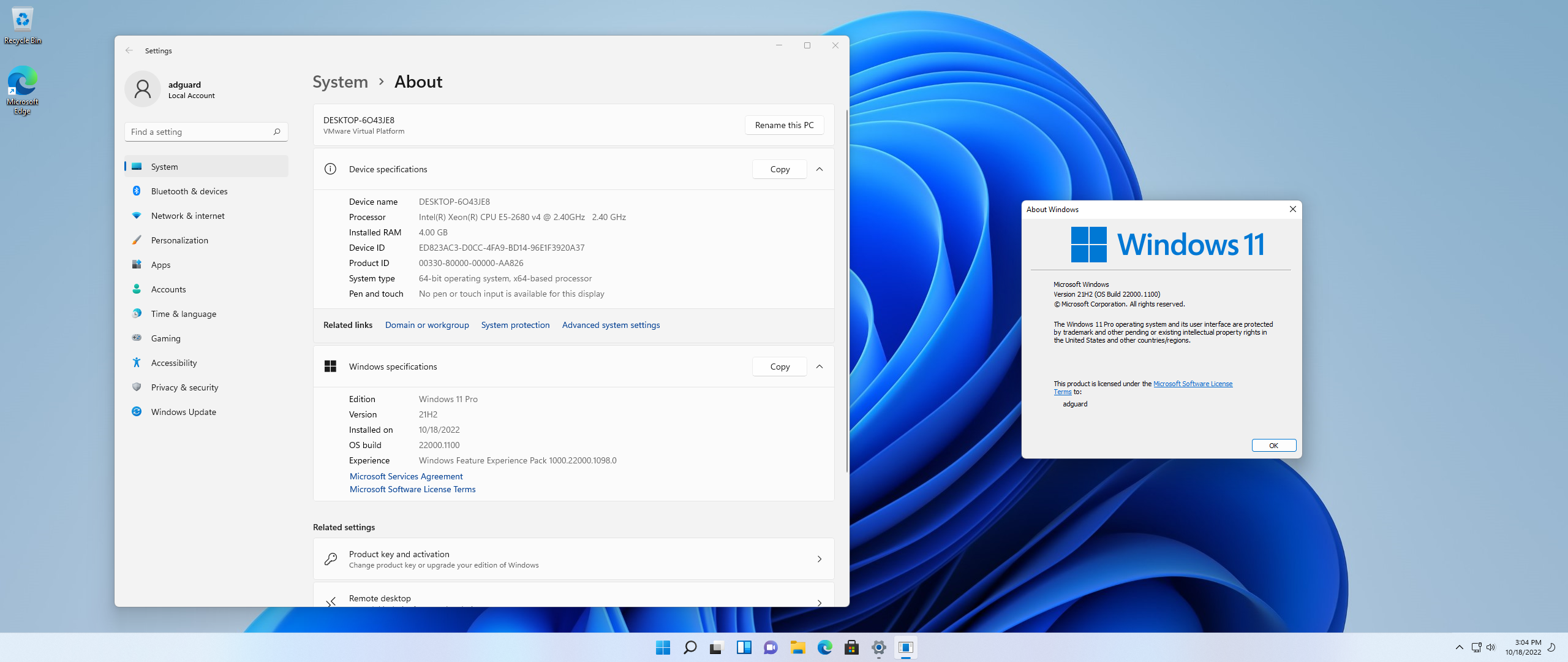Viewport: 1568px width, 662px height.
Task: Open the Start menu on taskbar
Action: coord(663,647)
